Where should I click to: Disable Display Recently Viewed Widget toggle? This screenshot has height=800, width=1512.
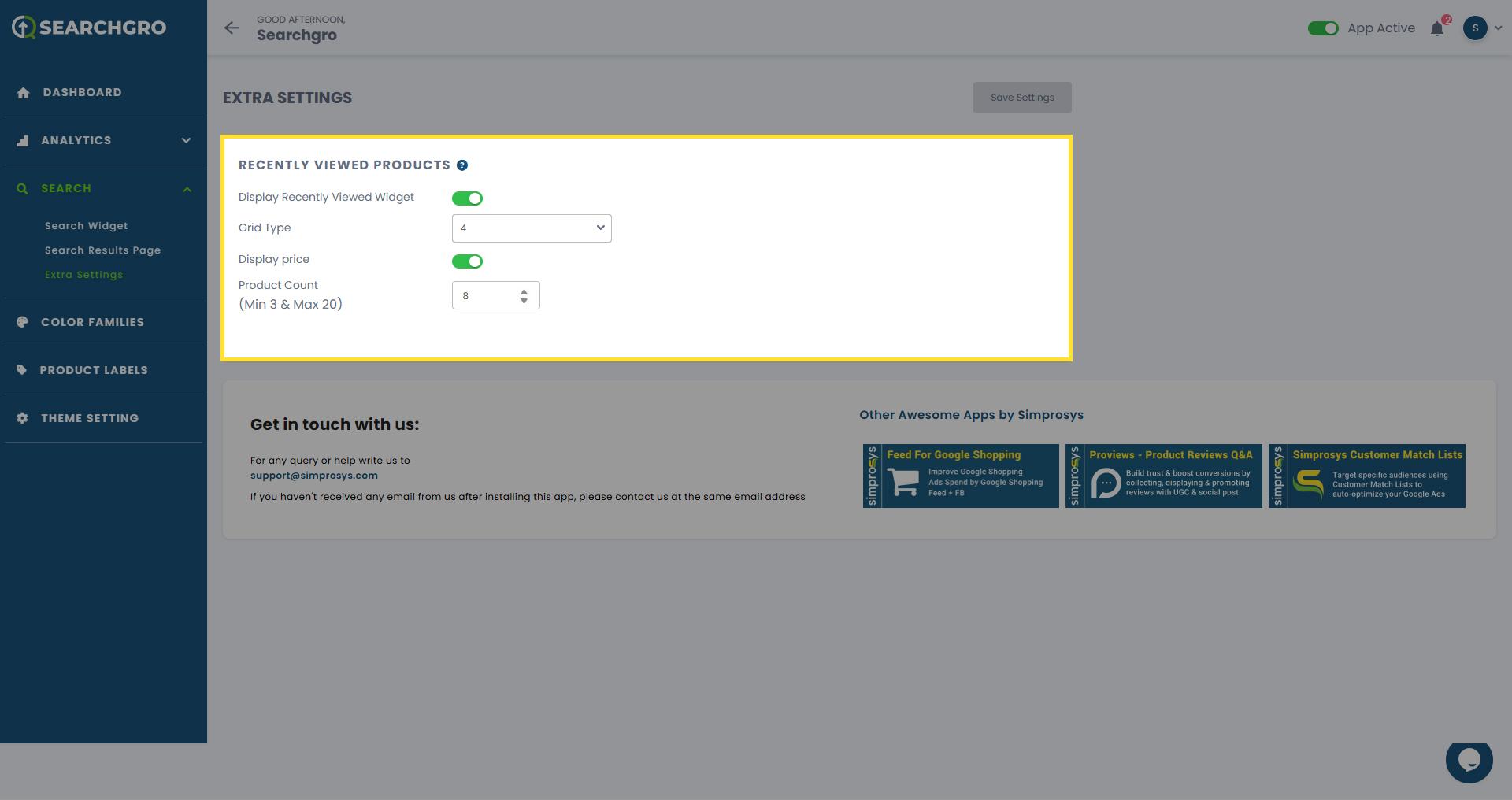[467, 198]
